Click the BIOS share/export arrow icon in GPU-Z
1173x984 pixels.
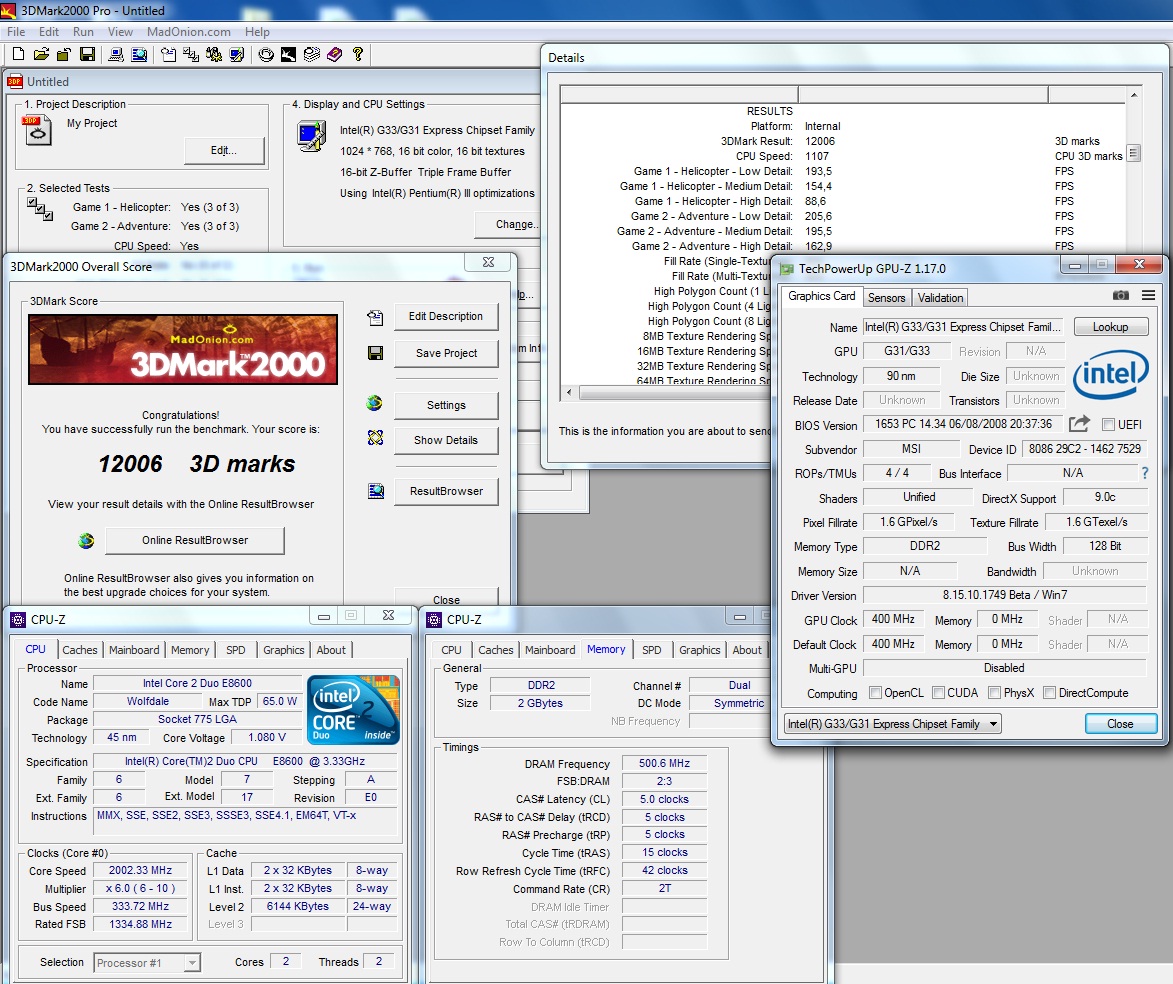1079,424
